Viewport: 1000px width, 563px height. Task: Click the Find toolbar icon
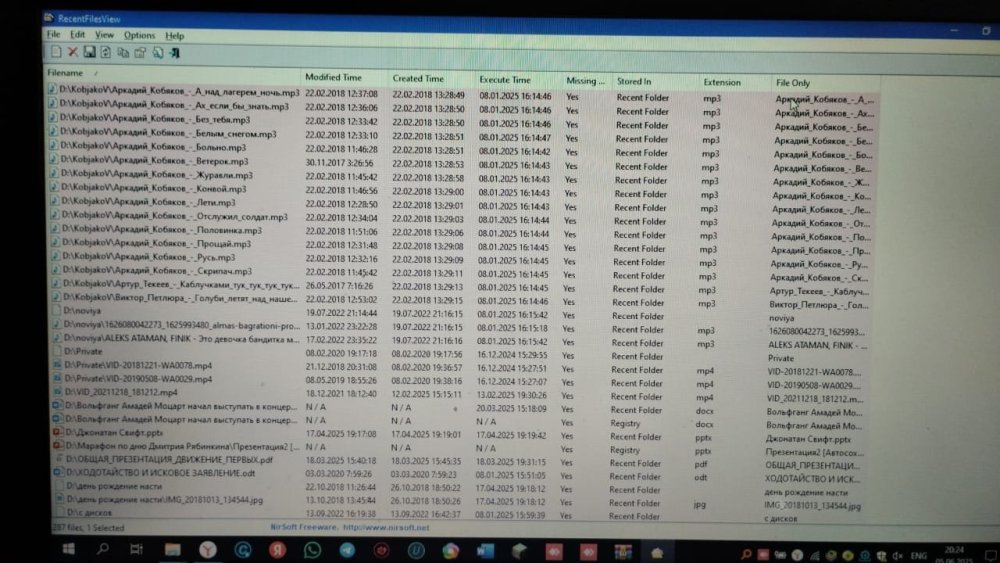point(157,53)
